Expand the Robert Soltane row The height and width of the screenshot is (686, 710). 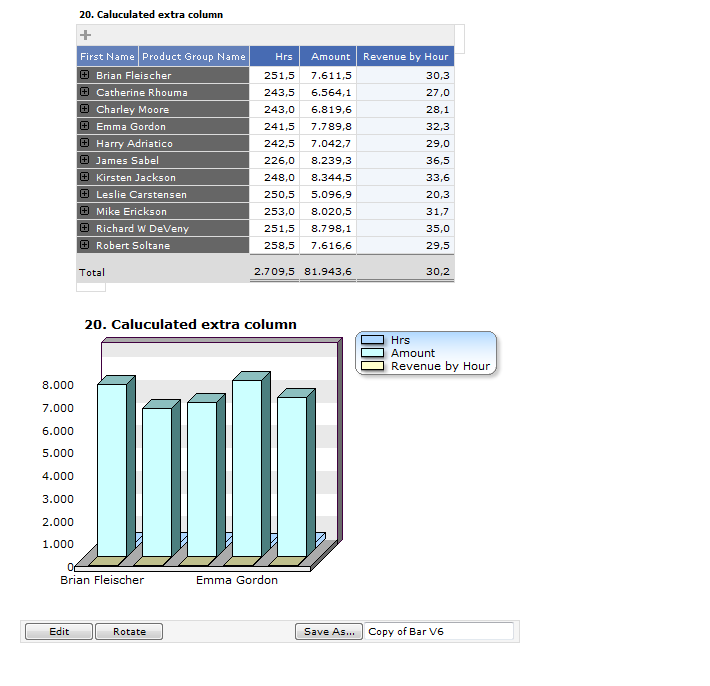(x=85, y=246)
